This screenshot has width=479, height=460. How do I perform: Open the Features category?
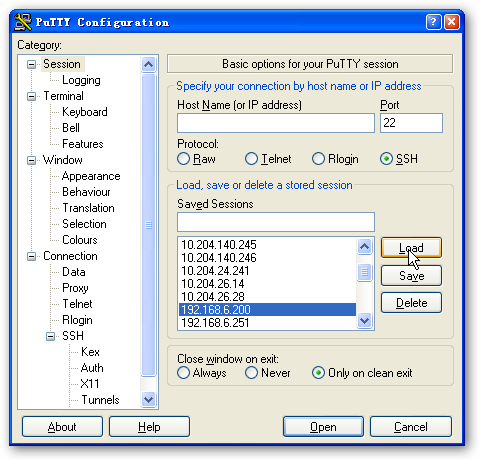click(x=83, y=144)
